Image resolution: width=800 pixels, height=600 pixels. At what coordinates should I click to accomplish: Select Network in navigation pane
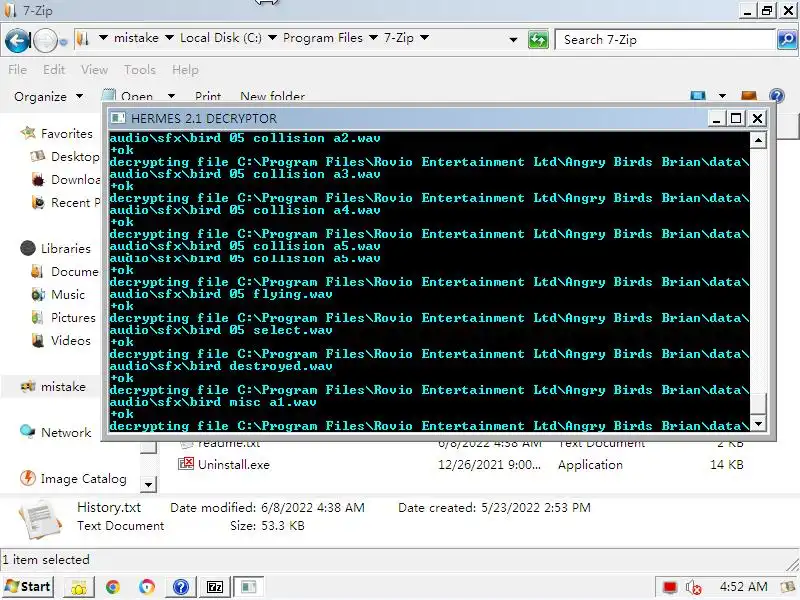(x=55, y=432)
